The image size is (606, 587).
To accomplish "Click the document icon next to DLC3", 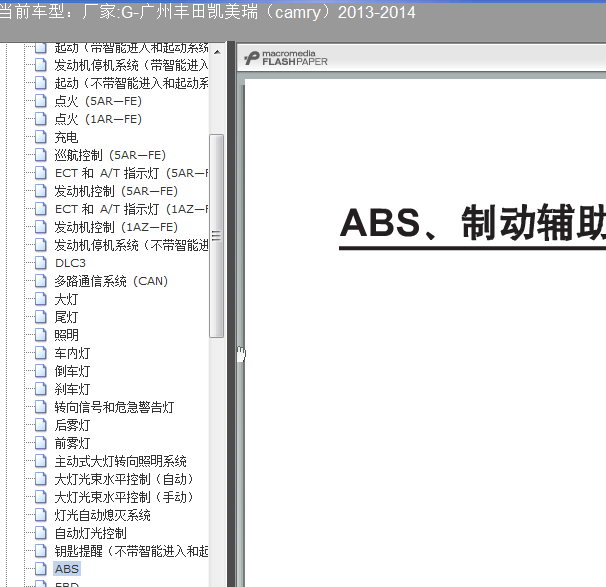I will click(x=41, y=263).
